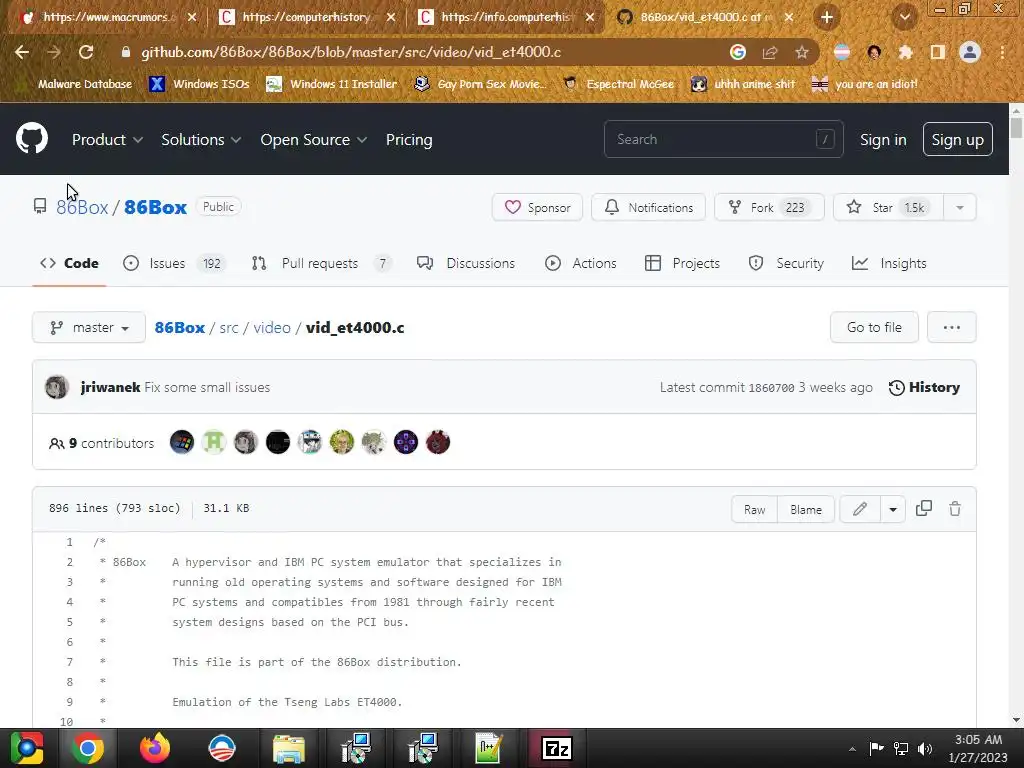1024x768 pixels.
Task: Open the network tray icon
Action: pos(901,748)
